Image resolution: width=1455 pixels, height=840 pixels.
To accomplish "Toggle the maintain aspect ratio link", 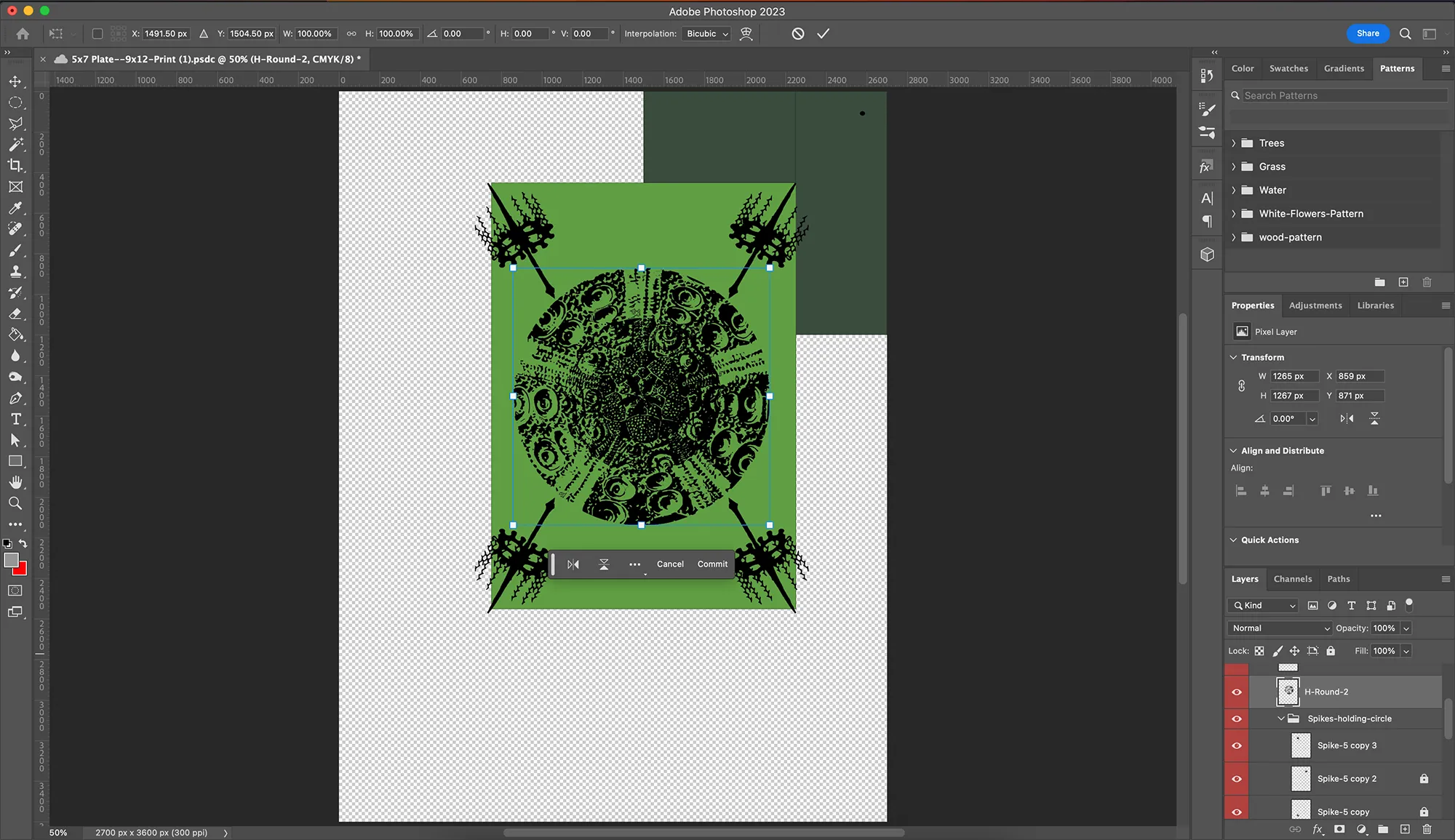I will click(x=351, y=33).
